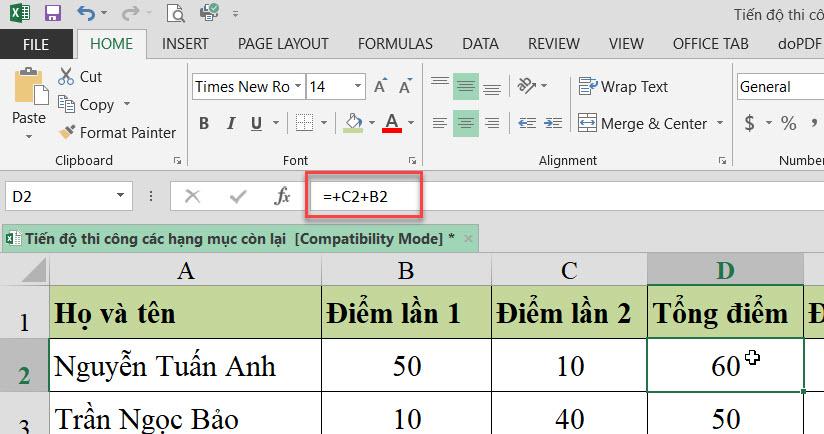The width and height of the screenshot is (824, 434).
Task: Open Insert Function fx dialog
Action: [x=282, y=197]
